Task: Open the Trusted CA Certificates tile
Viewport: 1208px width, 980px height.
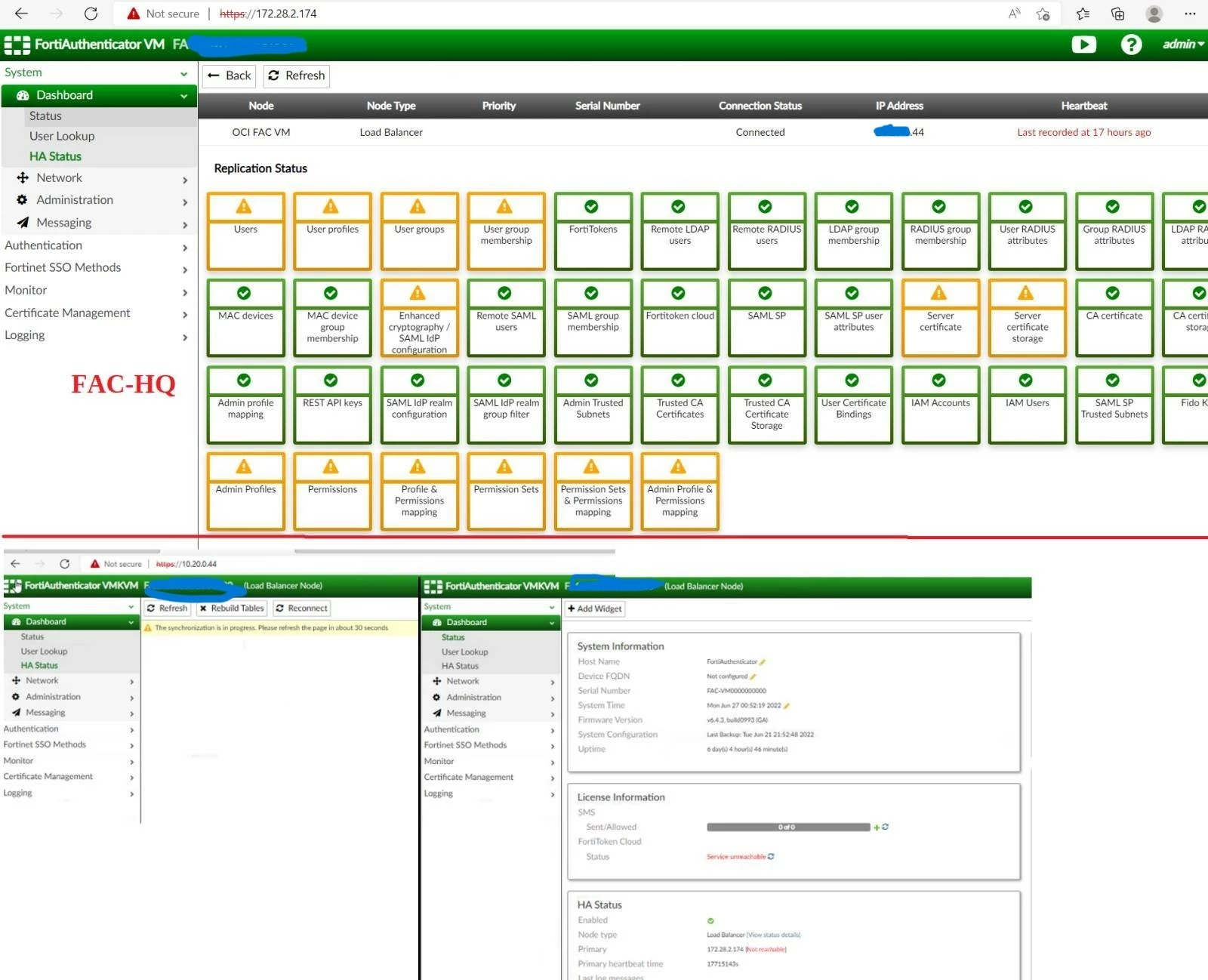Action: (679, 405)
